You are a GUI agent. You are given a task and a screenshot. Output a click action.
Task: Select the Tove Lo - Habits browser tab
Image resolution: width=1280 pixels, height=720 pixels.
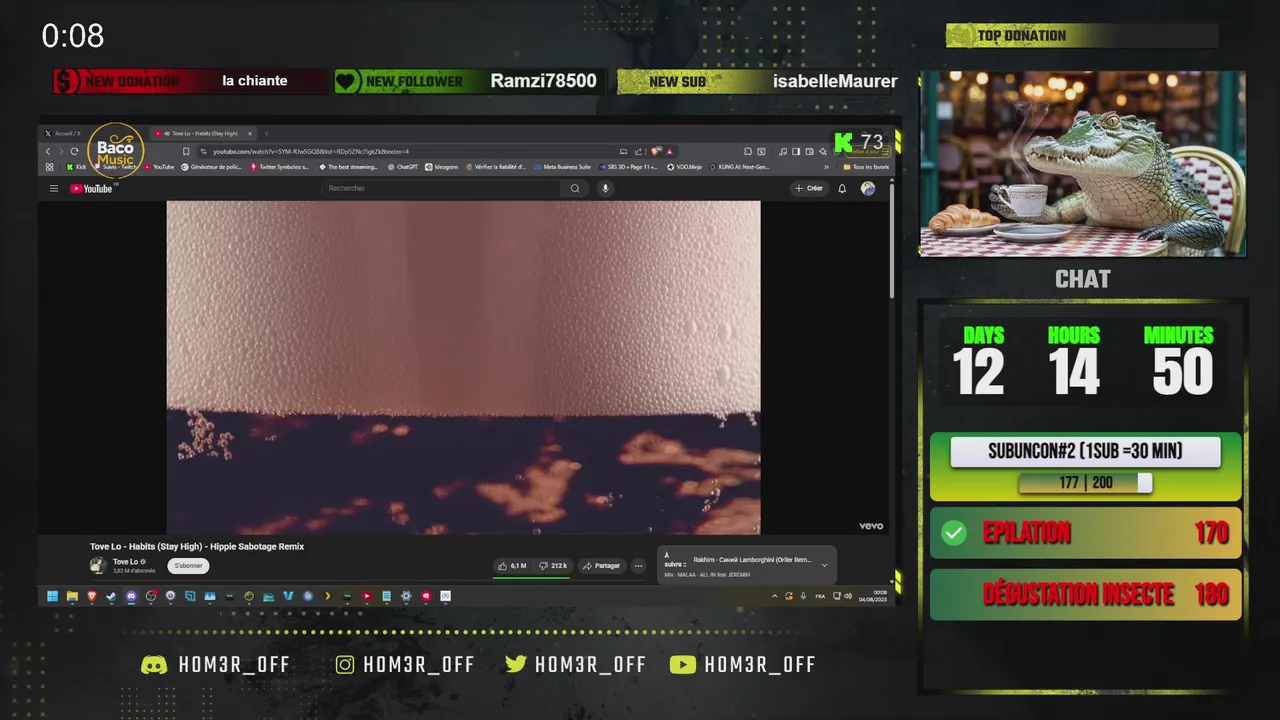(205, 133)
